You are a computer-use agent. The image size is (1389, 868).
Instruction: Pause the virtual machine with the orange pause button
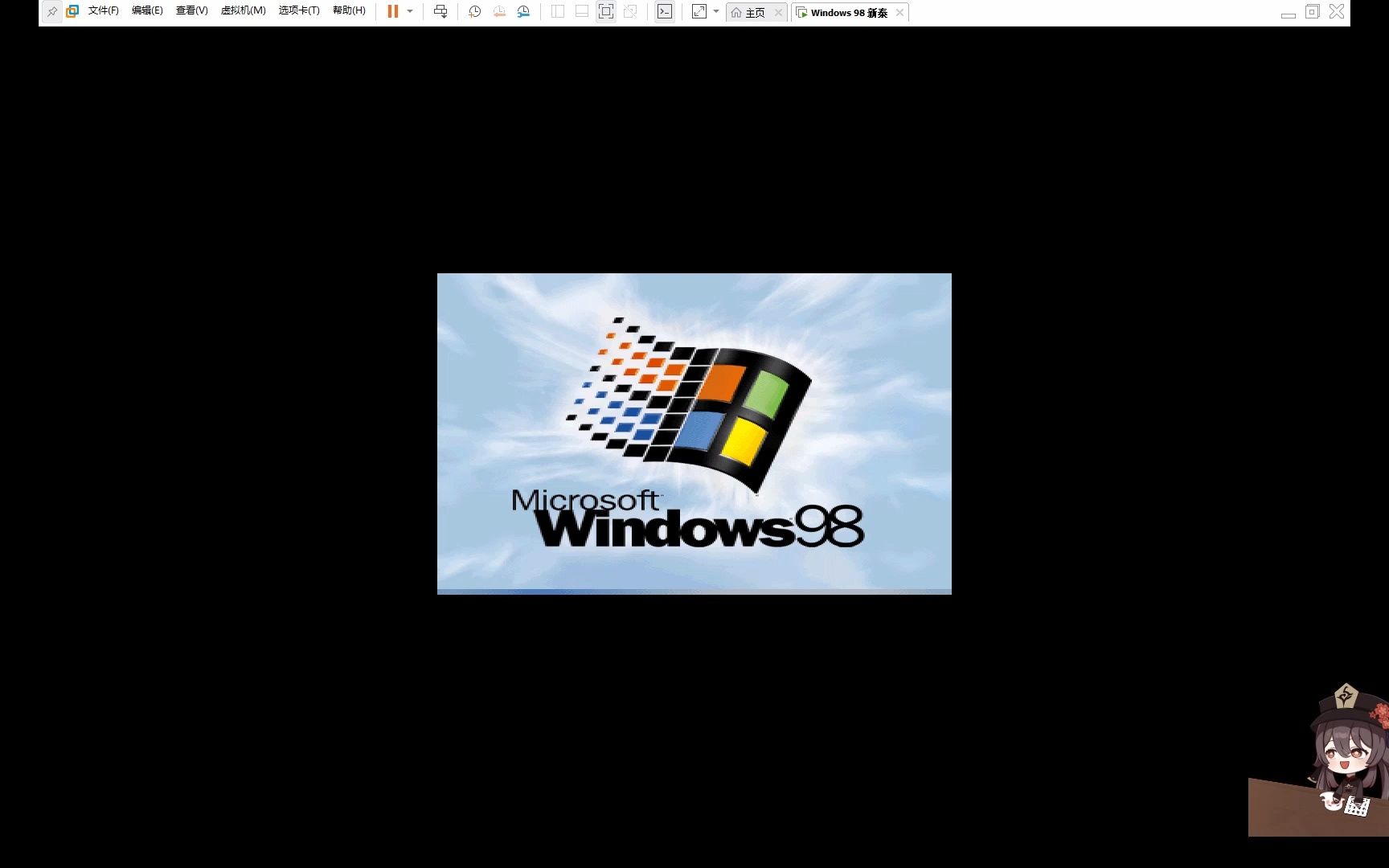(393, 11)
